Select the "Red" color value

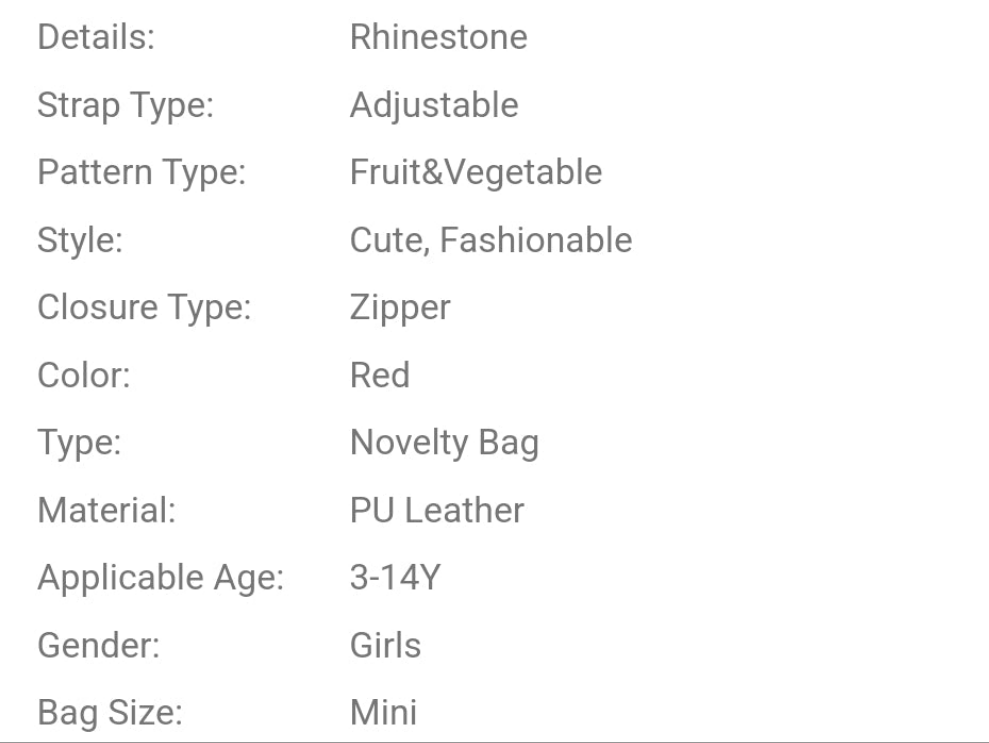pyautogui.click(x=380, y=376)
